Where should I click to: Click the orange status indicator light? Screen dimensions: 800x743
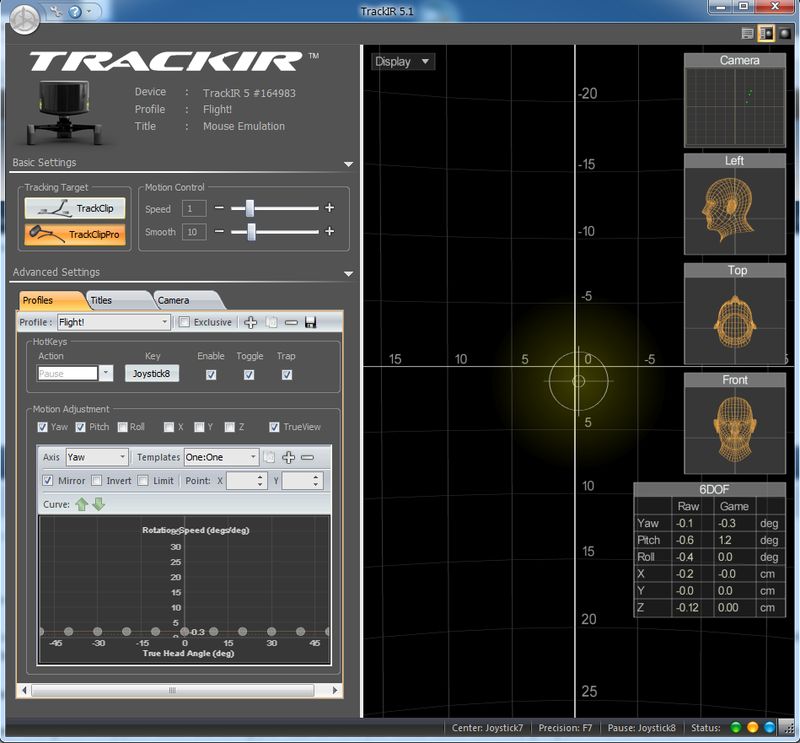pyautogui.click(x=753, y=728)
